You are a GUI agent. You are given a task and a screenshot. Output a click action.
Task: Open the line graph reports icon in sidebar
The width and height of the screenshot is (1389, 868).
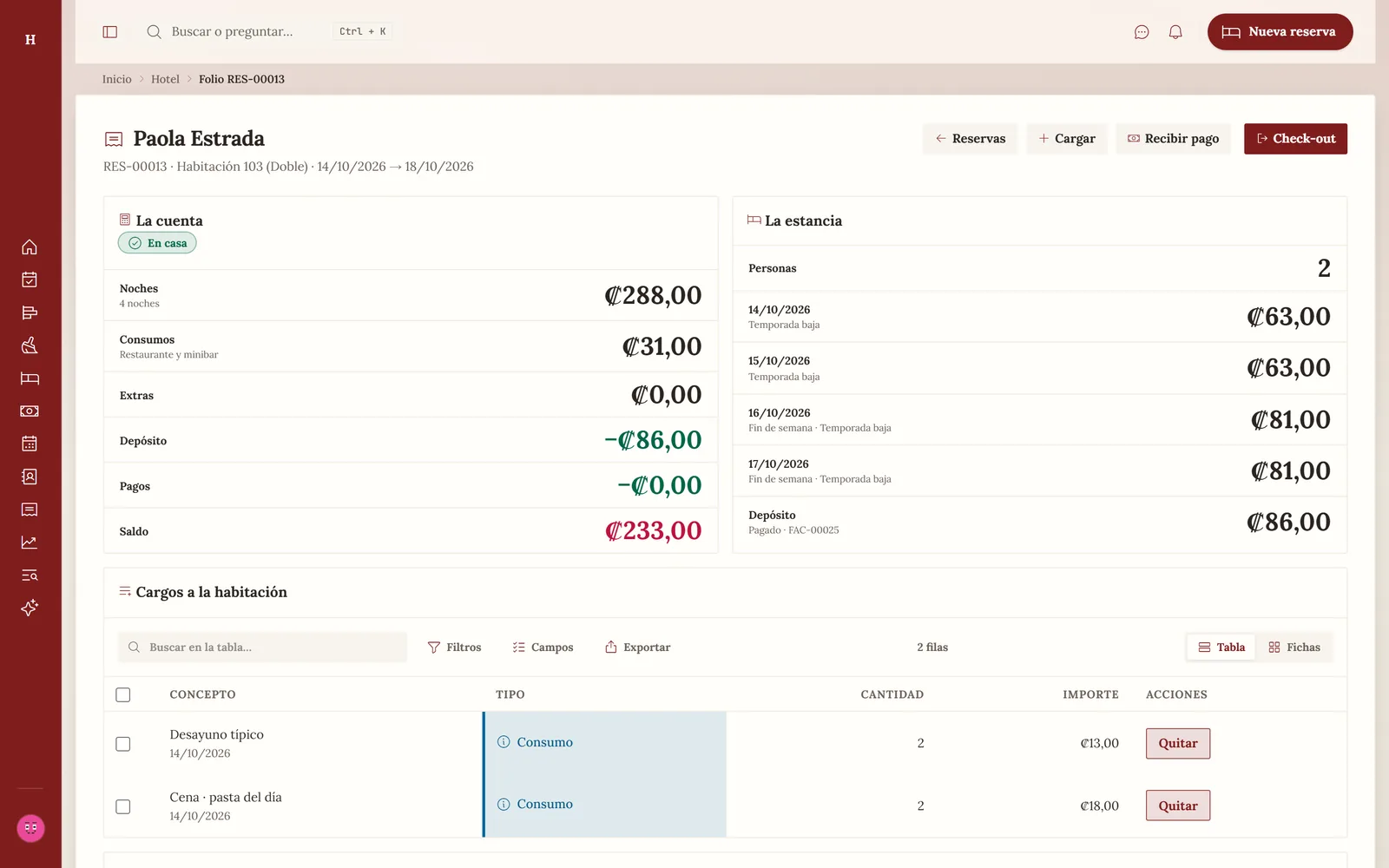(x=30, y=542)
